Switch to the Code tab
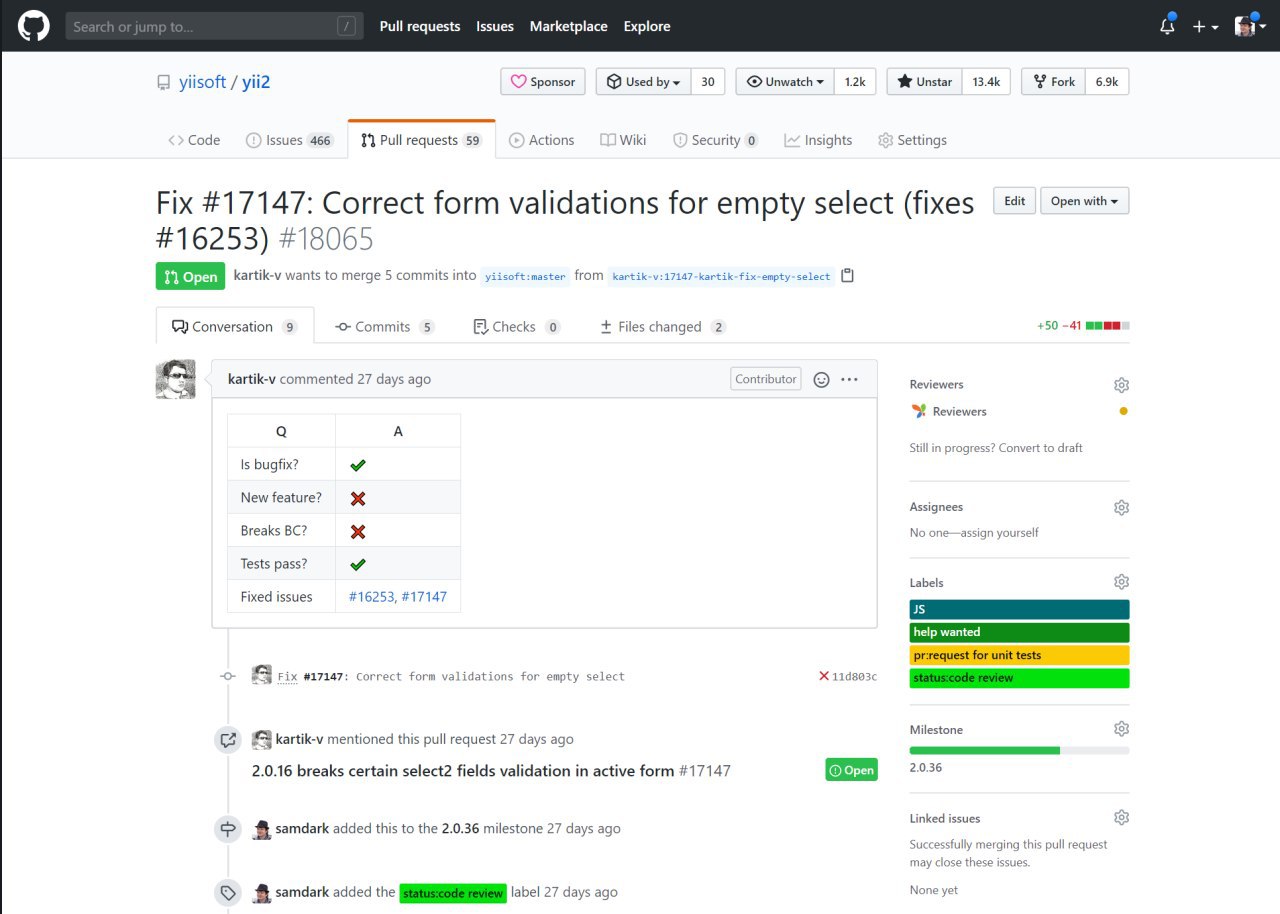Viewport: 1280px width, 914px height. coord(194,140)
